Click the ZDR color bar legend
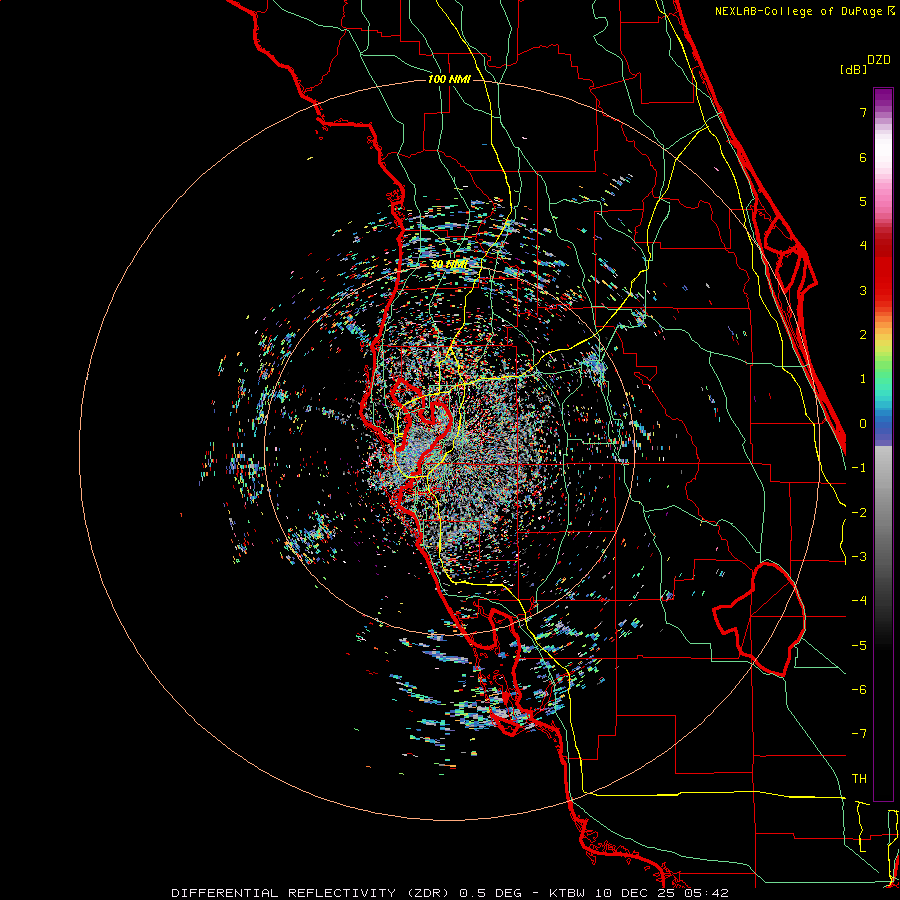 (883, 444)
